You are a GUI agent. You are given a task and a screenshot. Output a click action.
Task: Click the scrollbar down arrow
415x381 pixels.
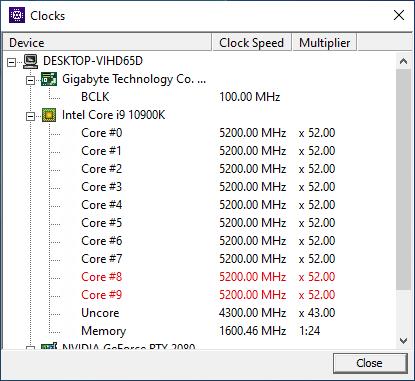pos(403,341)
